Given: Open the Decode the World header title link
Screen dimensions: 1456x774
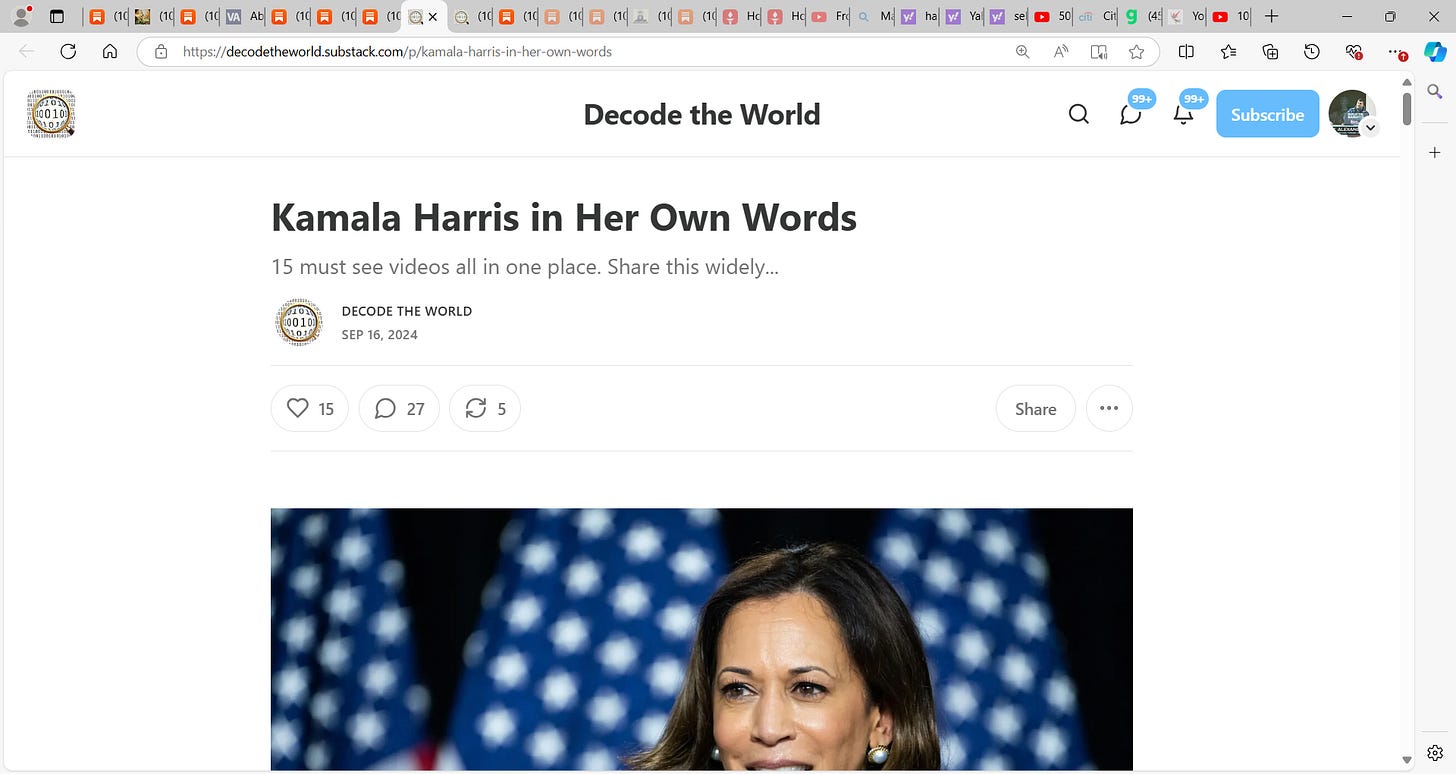Looking at the screenshot, I should tap(702, 115).
